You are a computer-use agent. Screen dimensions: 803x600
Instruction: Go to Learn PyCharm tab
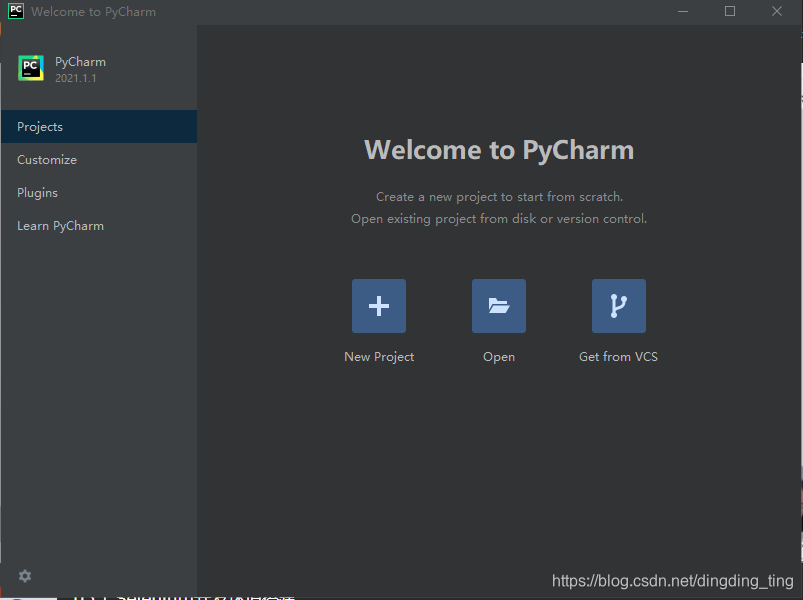pos(99,226)
